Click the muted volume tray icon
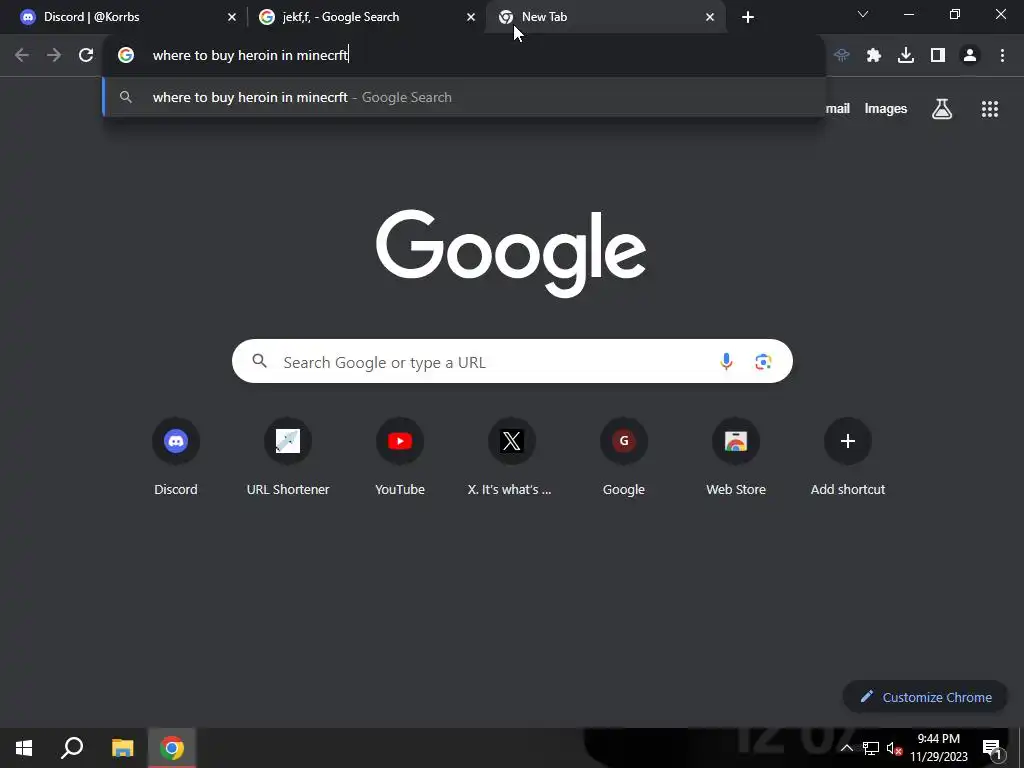The width and height of the screenshot is (1024, 768). pos(894,748)
